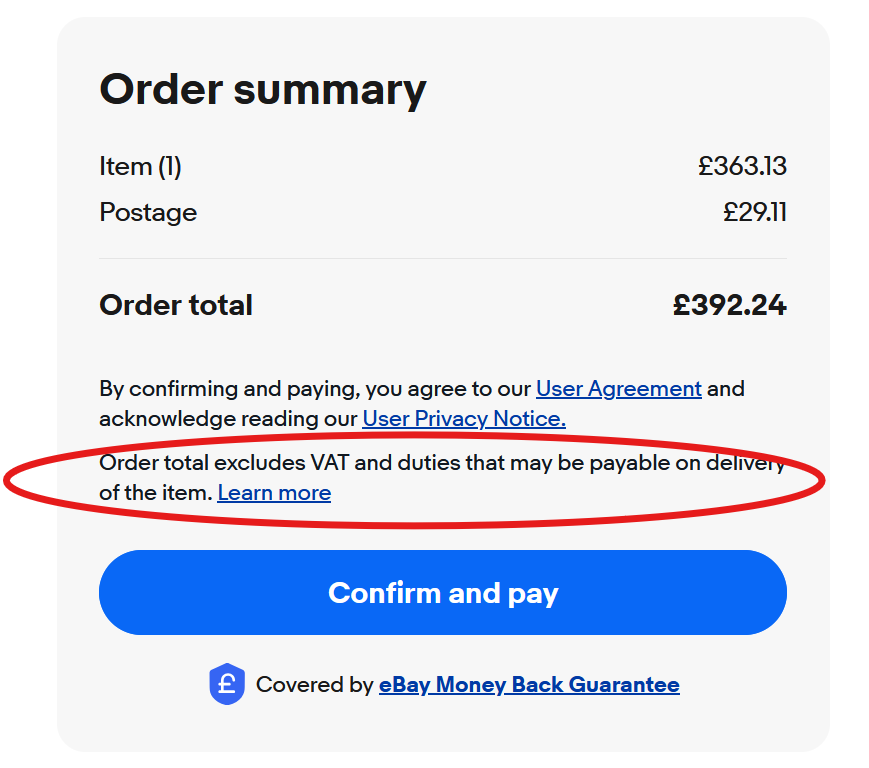The image size is (869, 768).
Task: Click the £363.13 item price
Action: 742,166
